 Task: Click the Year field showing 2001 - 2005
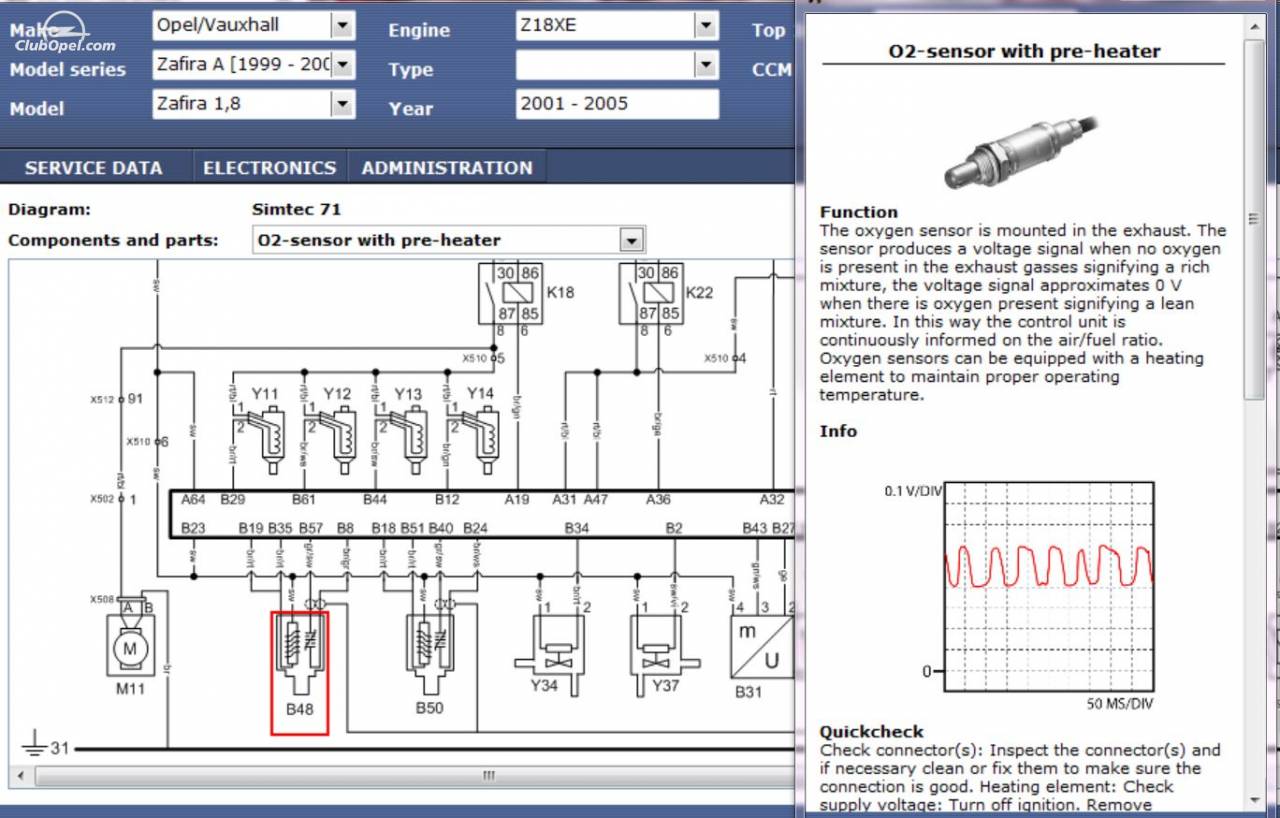pyautogui.click(x=617, y=103)
